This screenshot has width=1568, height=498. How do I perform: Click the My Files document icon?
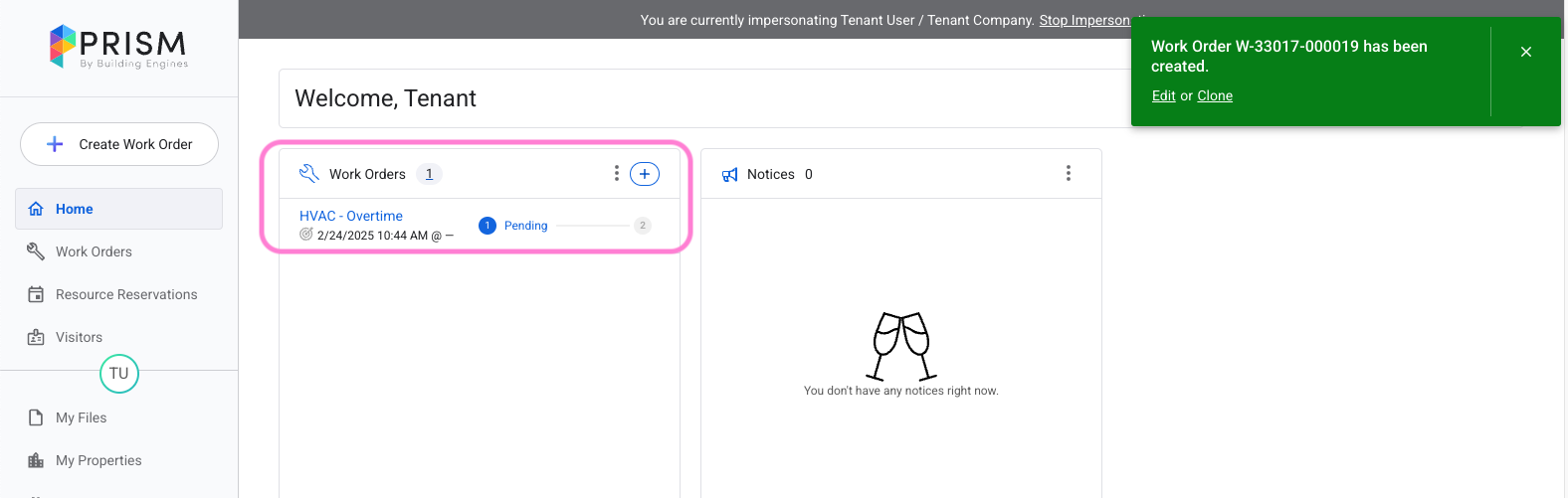(36, 417)
